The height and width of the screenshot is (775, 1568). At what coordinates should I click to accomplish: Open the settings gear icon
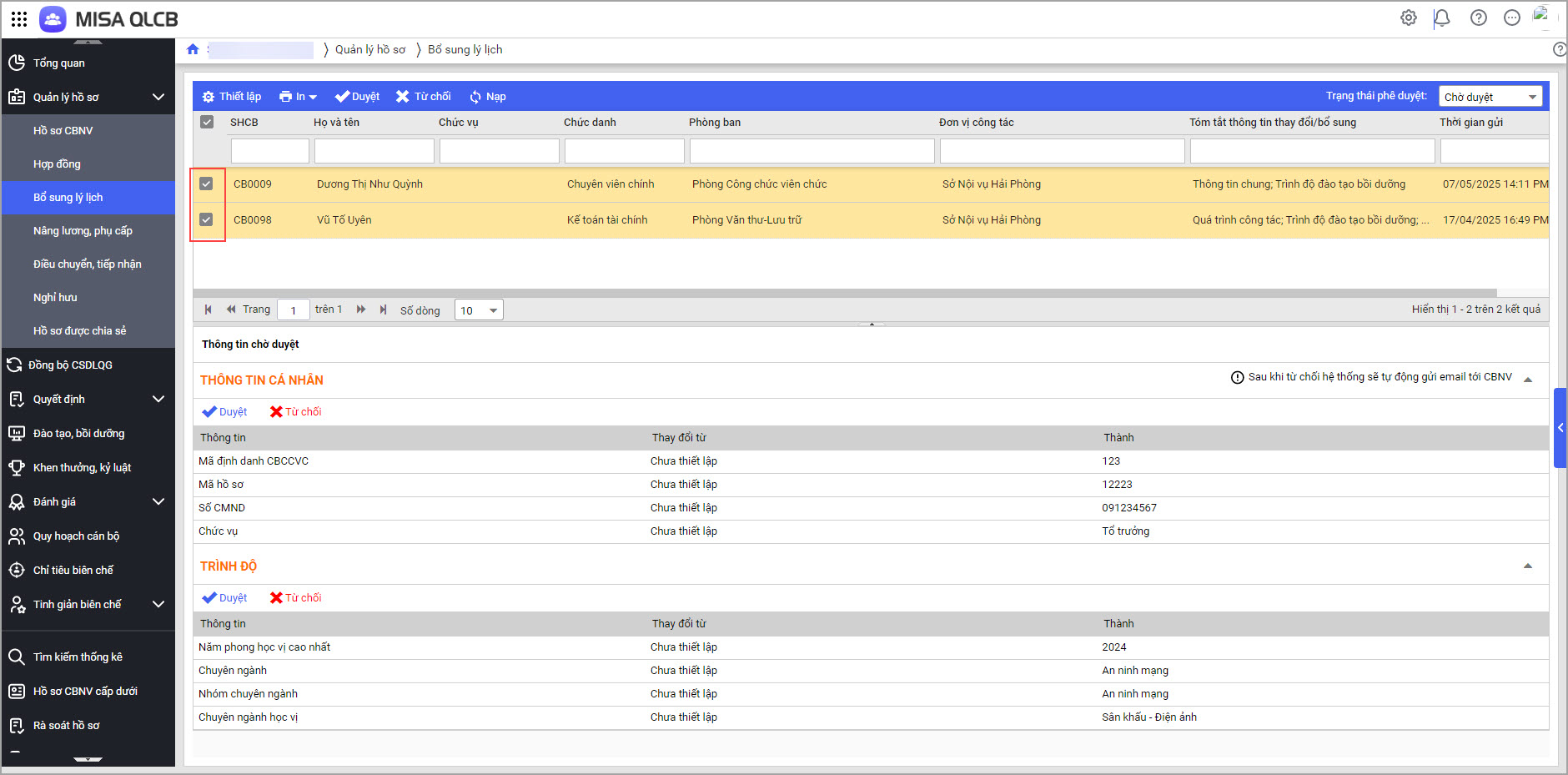point(1409,18)
